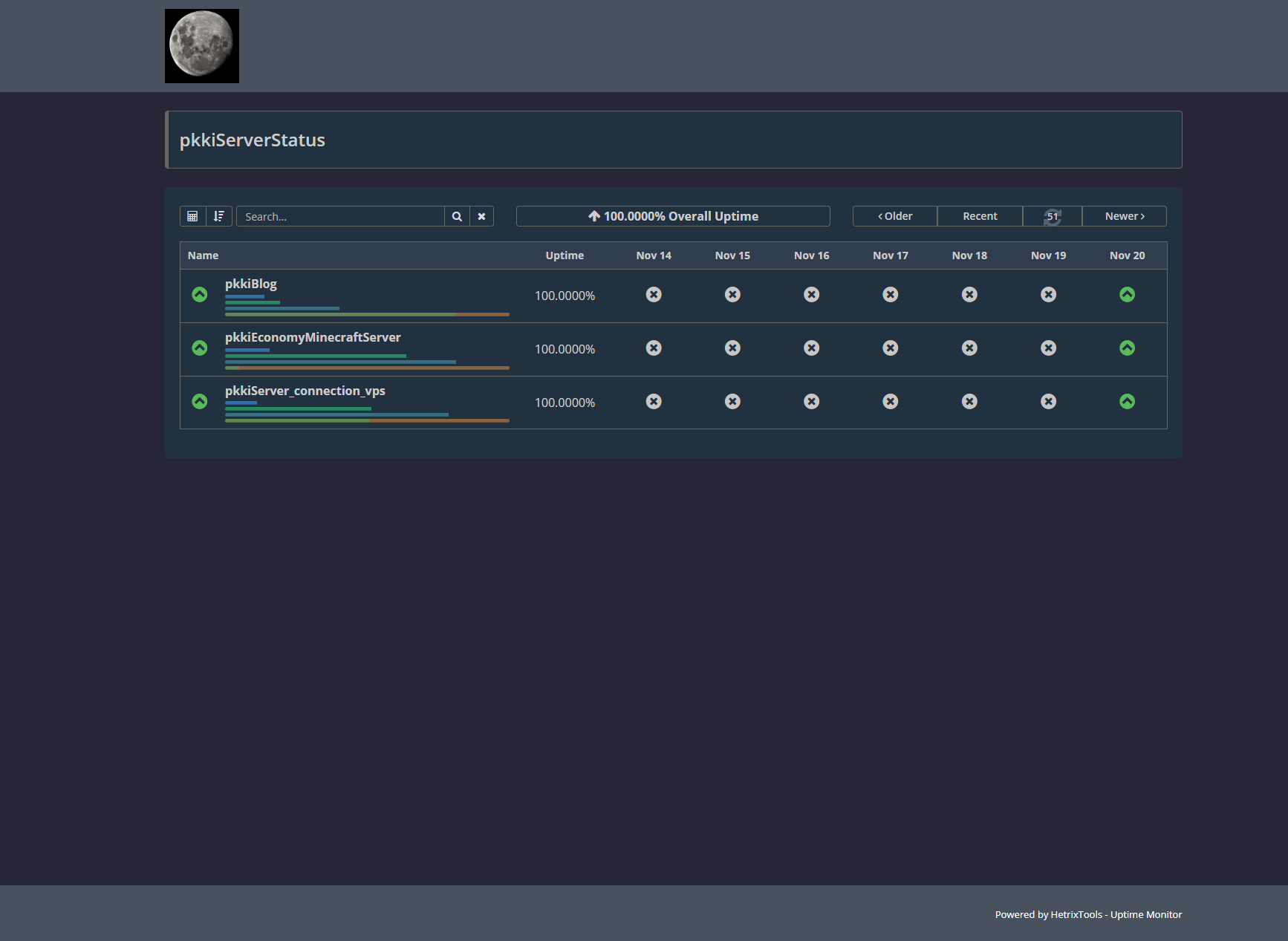The width and height of the screenshot is (1288, 941).
Task: Go to Older date range
Action: point(895,216)
